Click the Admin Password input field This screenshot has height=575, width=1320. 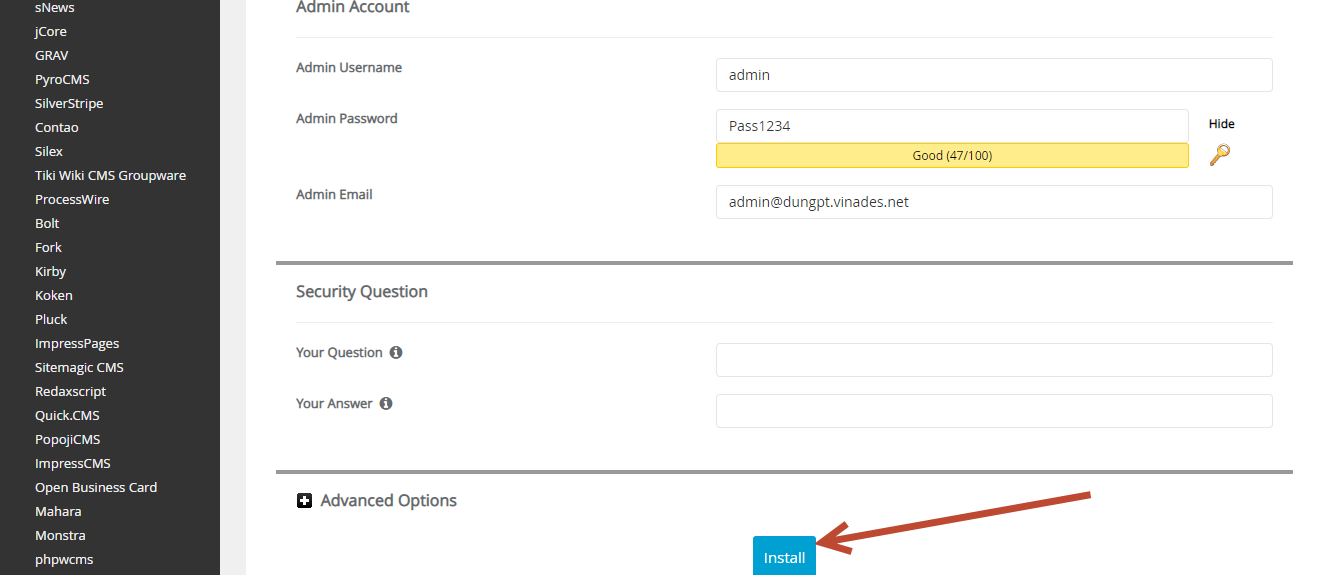[x=952, y=126]
